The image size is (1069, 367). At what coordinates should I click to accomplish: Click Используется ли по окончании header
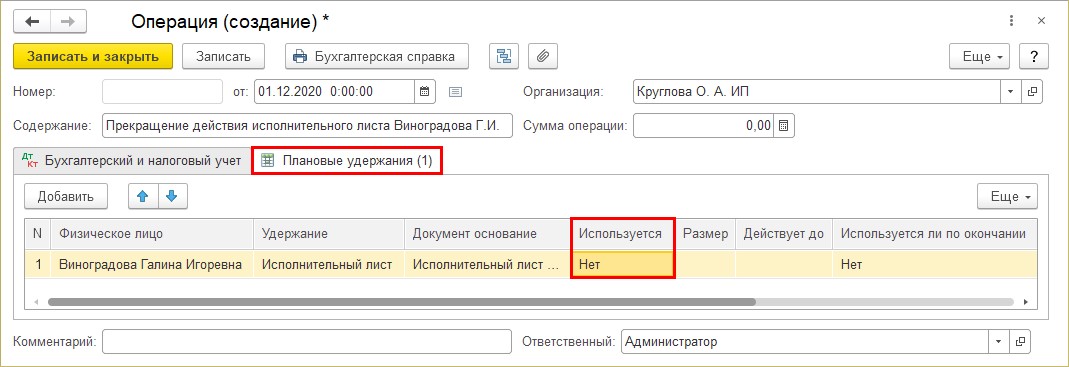click(x=935, y=234)
